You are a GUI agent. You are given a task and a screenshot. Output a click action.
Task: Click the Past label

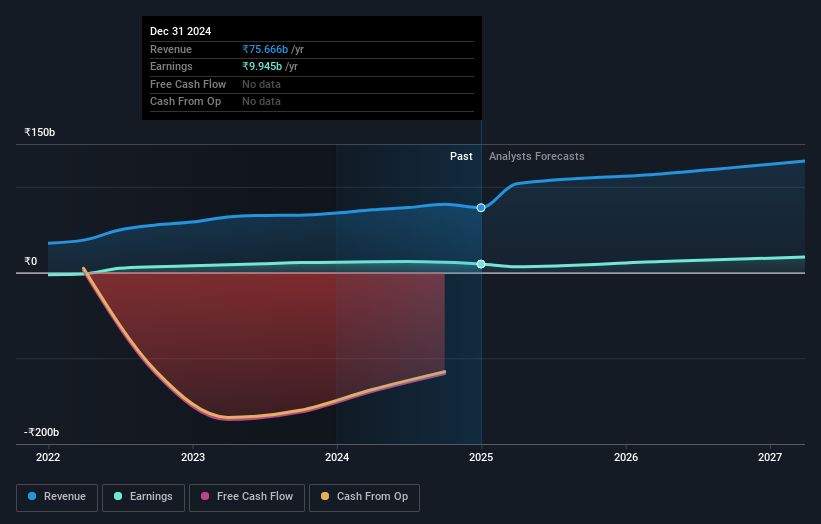point(461,156)
